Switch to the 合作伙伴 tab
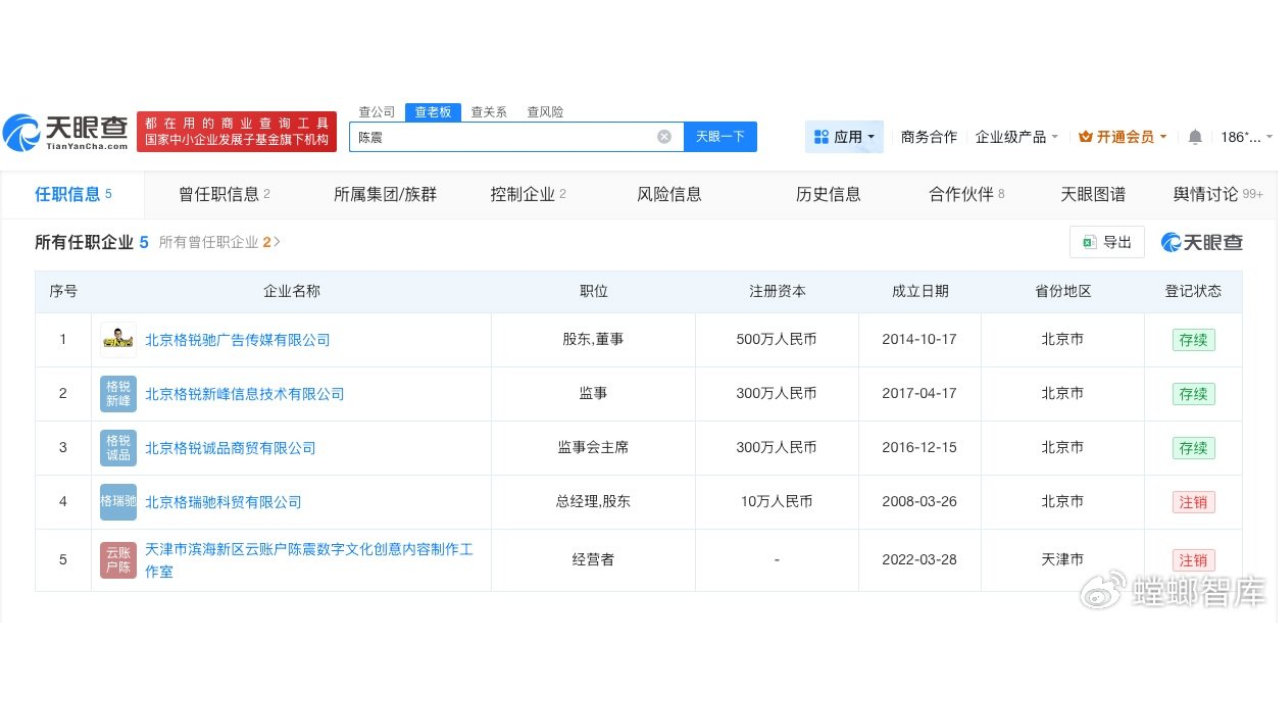 click(966, 194)
